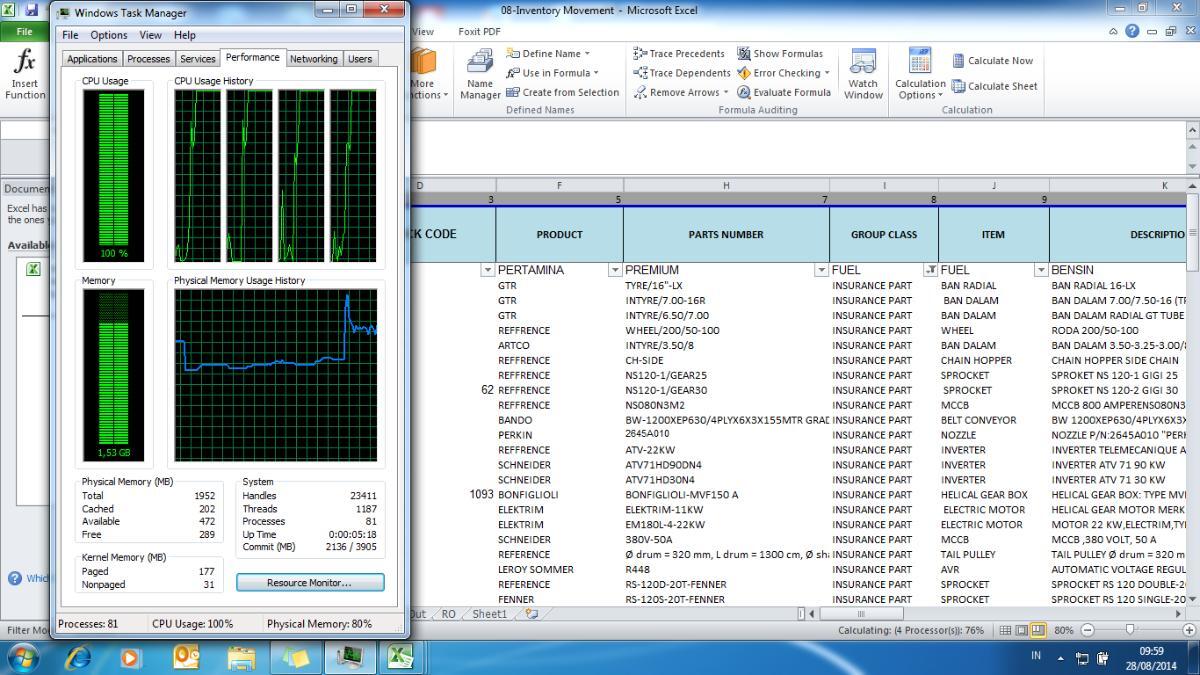Screen dimensions: 1200x675
Task: Click the IN language indicator
Action: [1037, 657]
